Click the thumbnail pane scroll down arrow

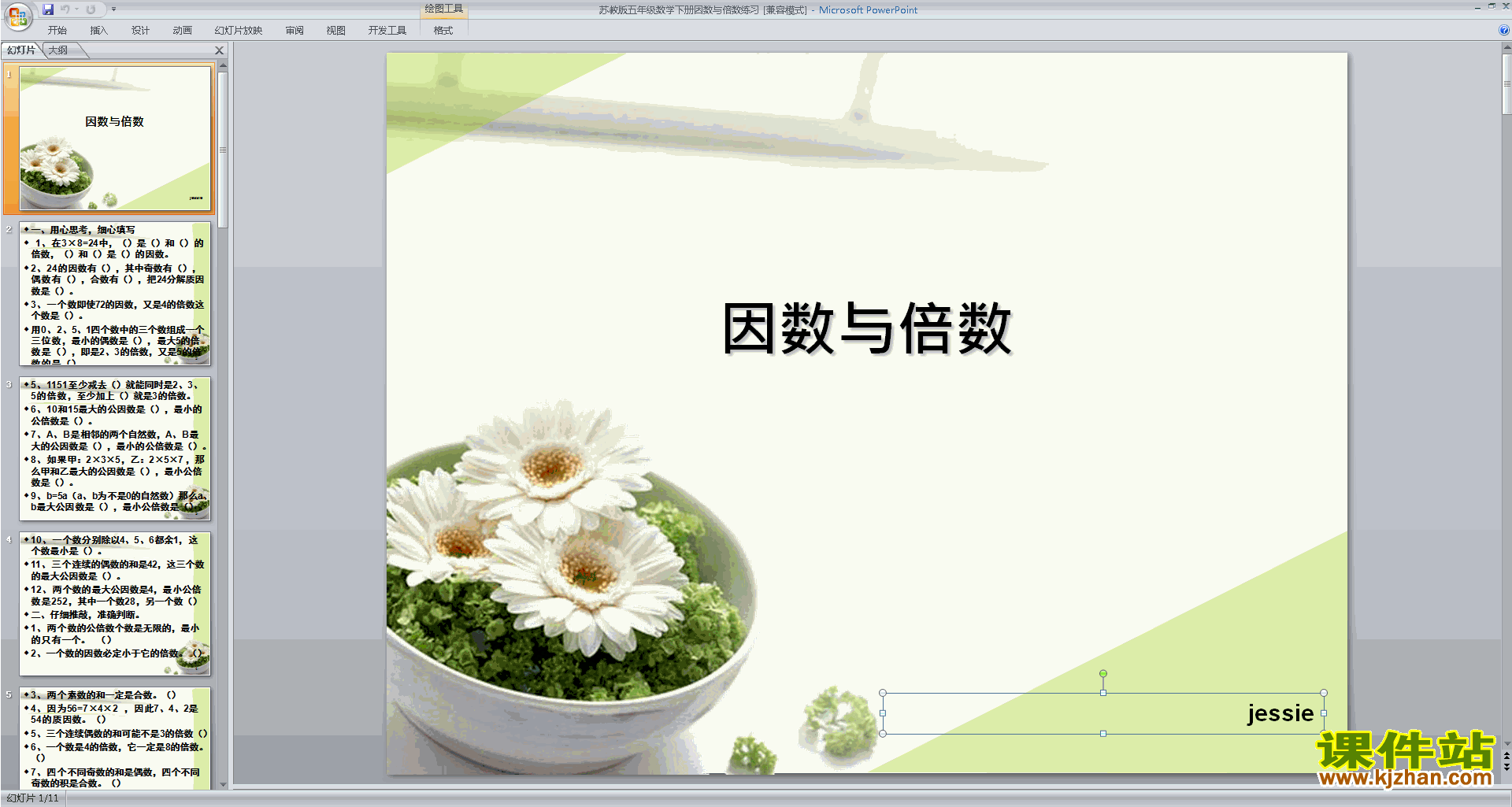point(223,784)
